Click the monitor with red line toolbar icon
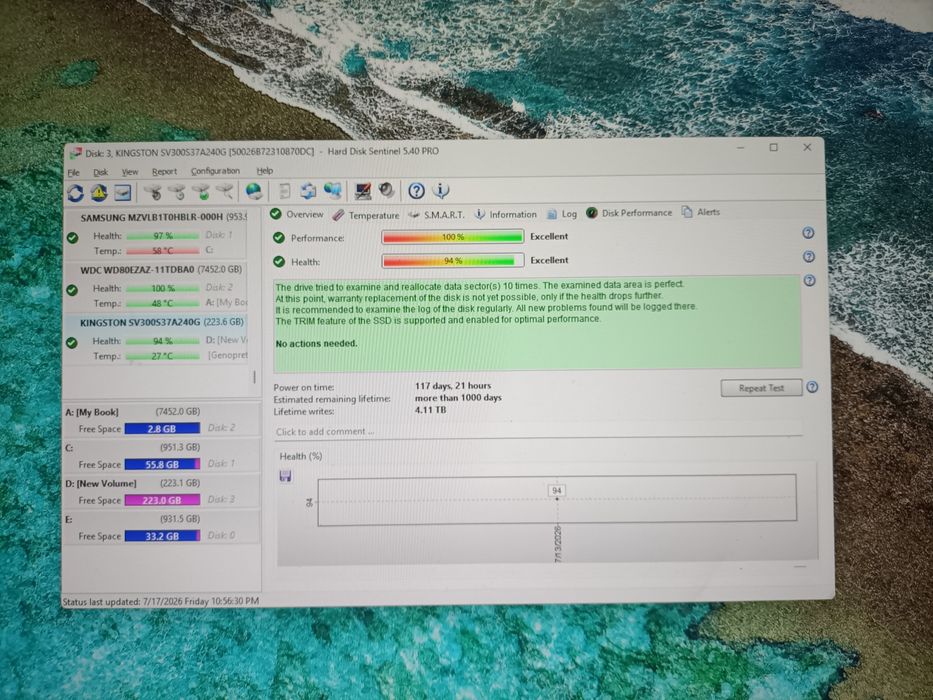Viewport: 933px width, 700px height. coord(362,191)
